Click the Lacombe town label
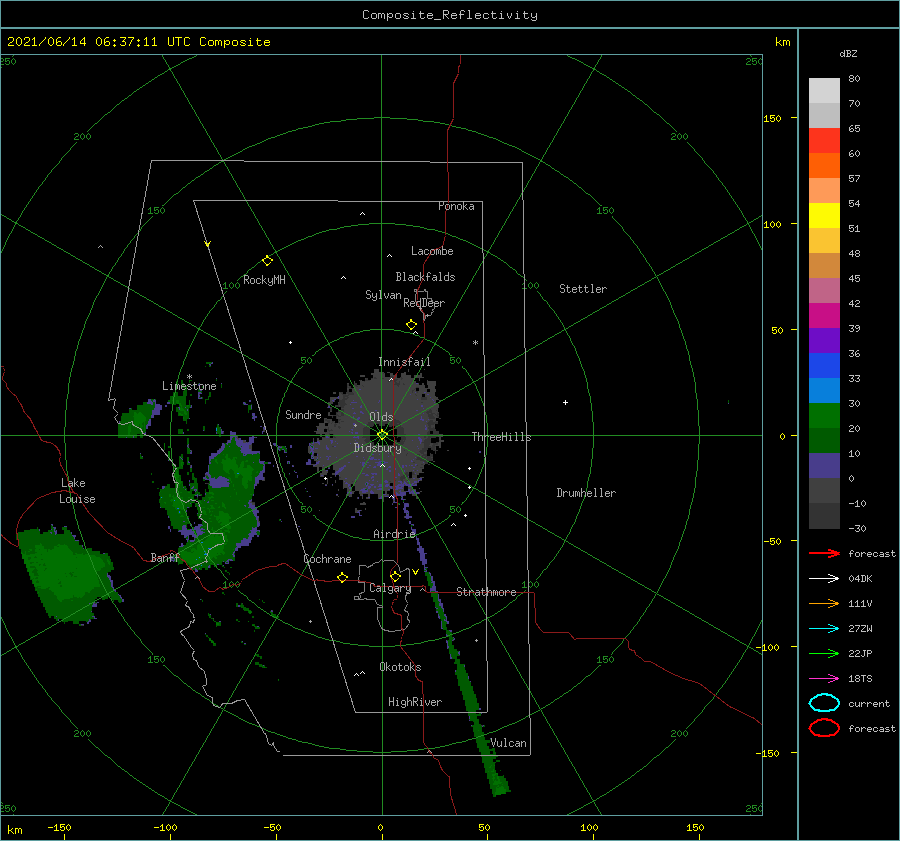This screenshot has width=900, height=841. coord(432,251)
